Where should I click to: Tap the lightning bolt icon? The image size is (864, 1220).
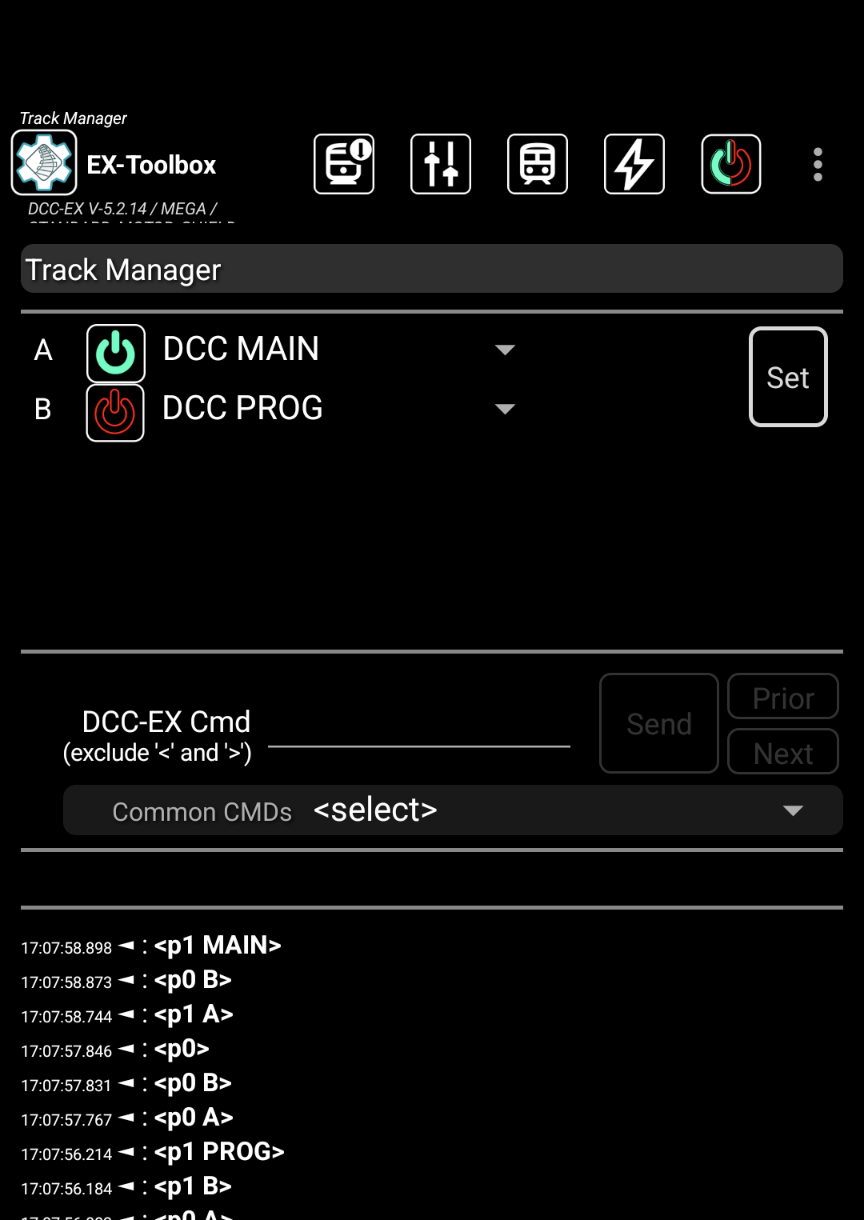(x=634, y=164)
